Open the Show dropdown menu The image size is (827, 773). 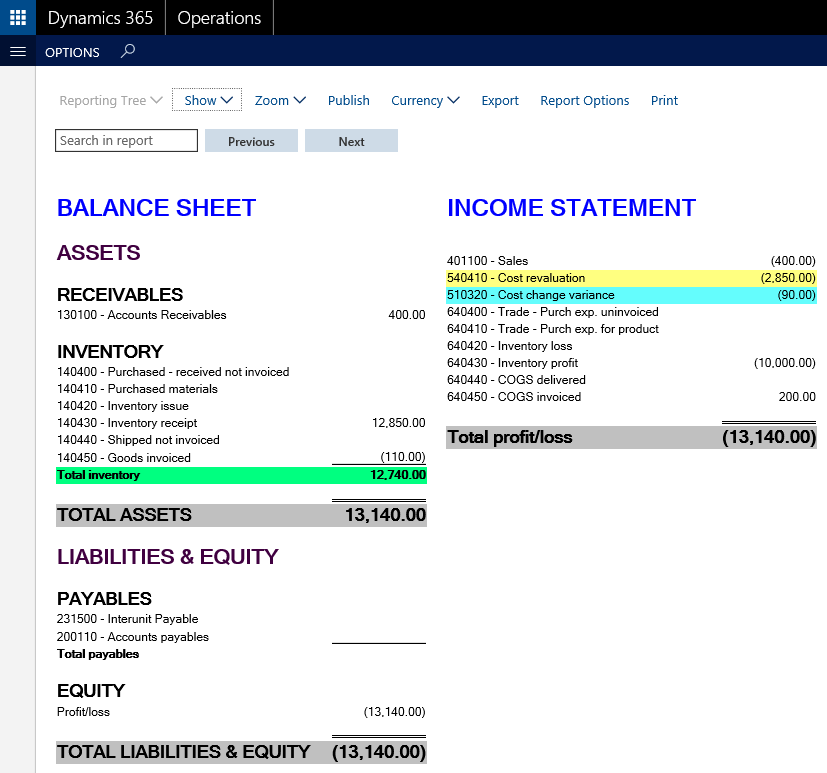207,100
